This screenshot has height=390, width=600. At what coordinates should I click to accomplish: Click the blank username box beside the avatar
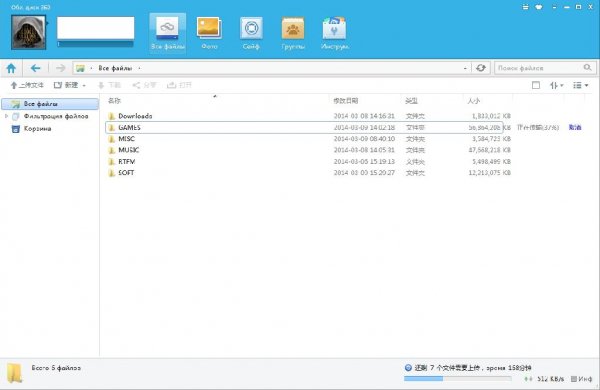tap(96, 28)
